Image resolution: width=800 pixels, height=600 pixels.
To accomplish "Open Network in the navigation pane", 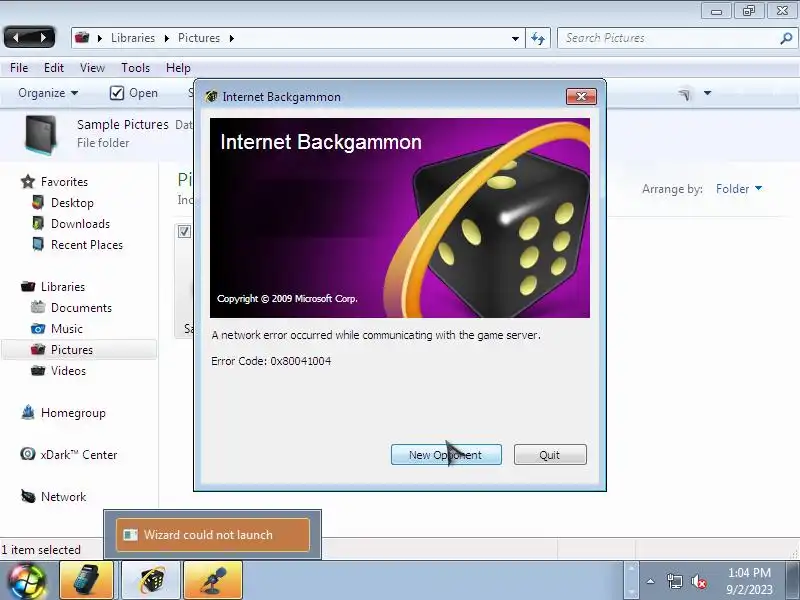I will tap(63, 496).
